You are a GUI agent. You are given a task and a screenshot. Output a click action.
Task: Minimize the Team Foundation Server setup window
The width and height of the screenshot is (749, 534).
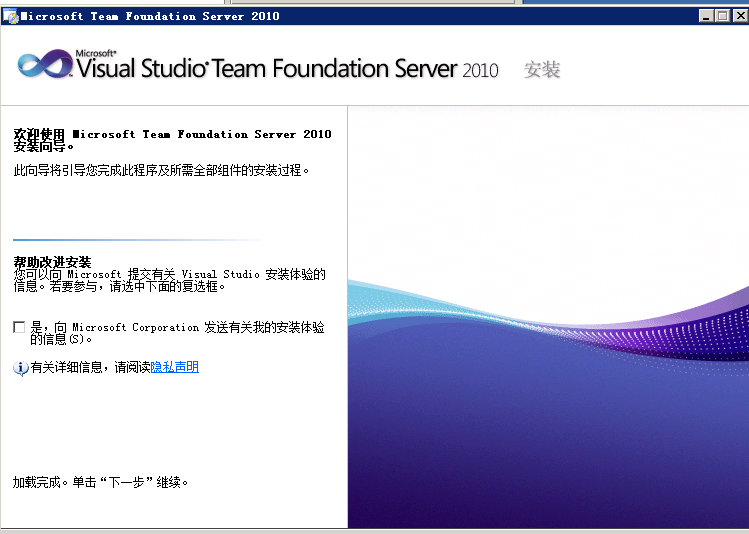click(706, 16)
